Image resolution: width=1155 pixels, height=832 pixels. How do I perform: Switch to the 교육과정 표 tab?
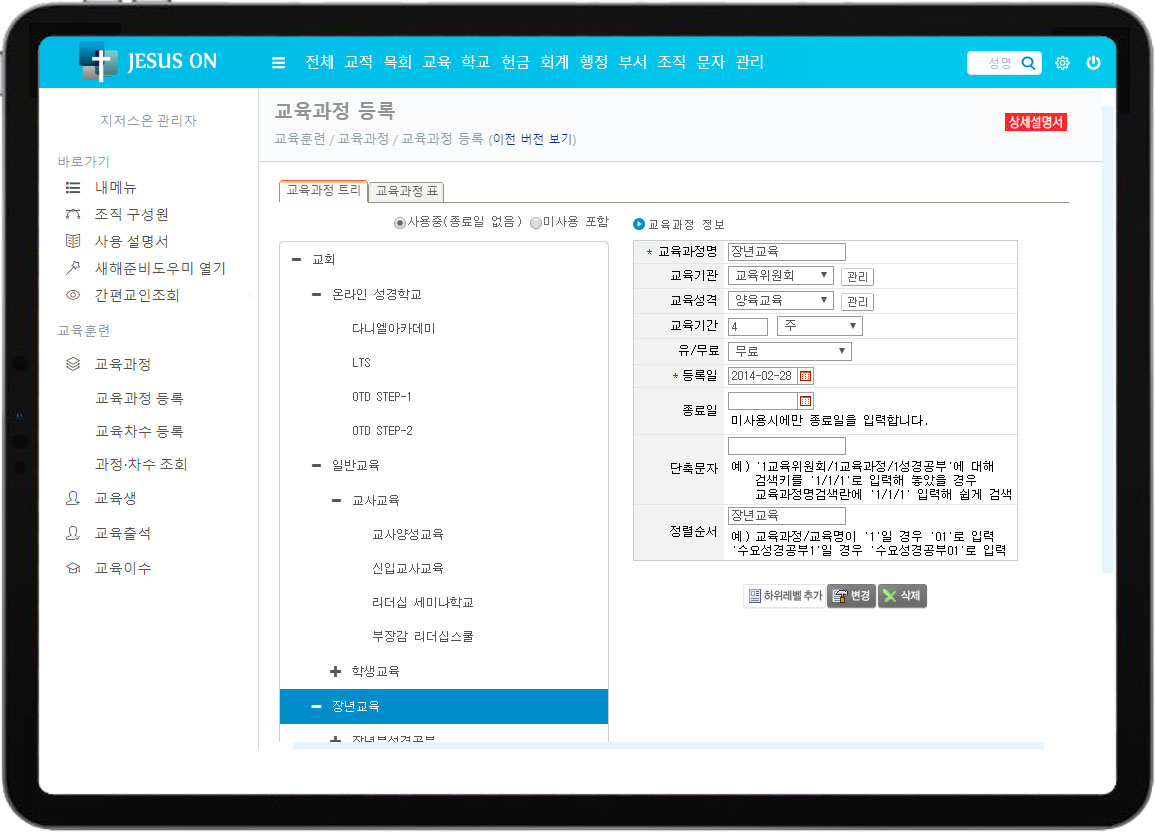tap(407, 191)
